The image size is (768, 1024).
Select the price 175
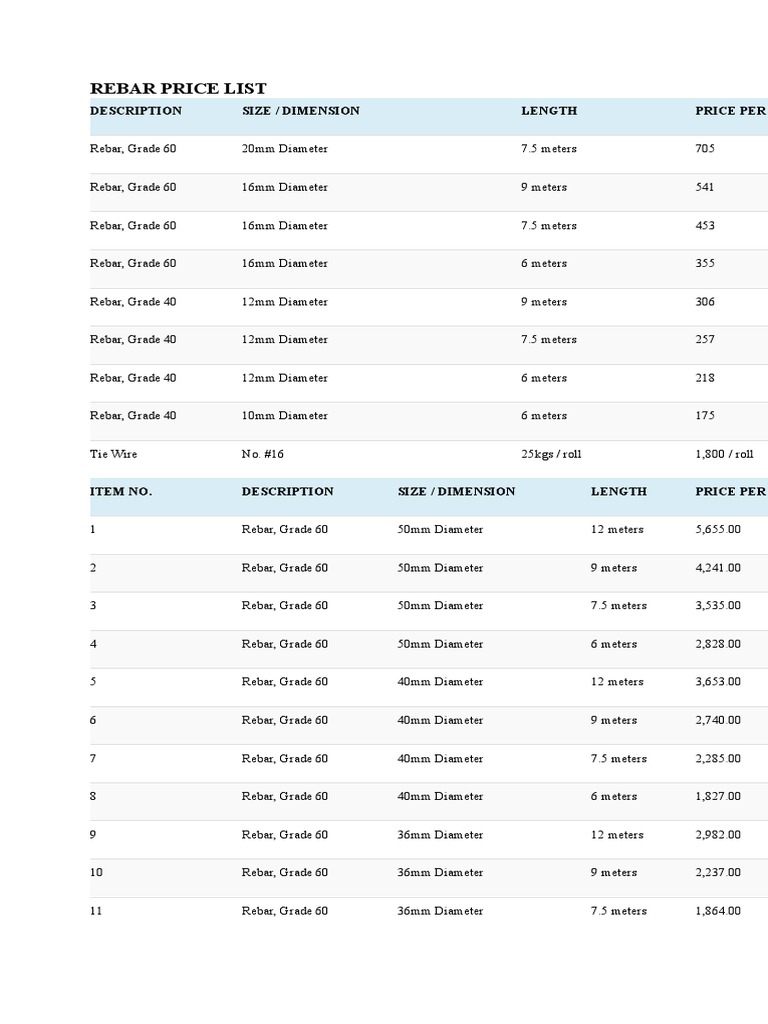tap(705, 415)
